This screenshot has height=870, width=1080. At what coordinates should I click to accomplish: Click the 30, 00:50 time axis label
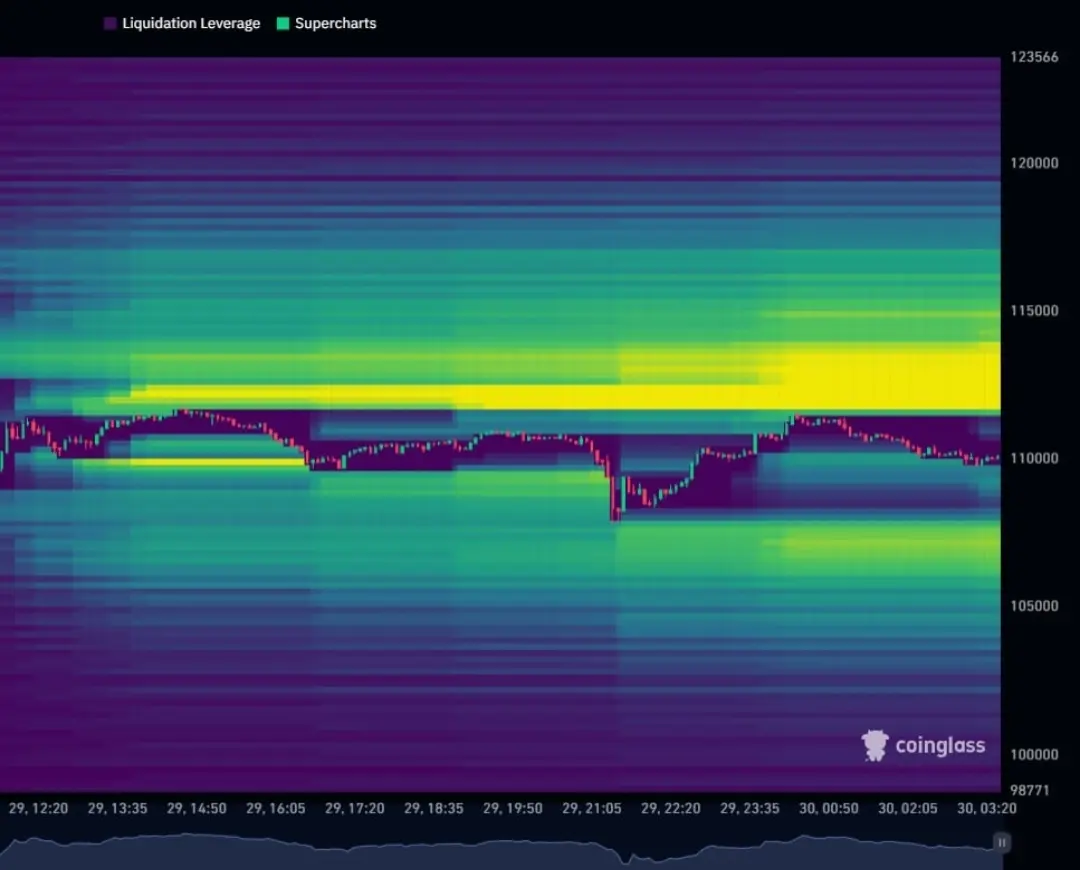pyautogui.click(x=828, y=808)
